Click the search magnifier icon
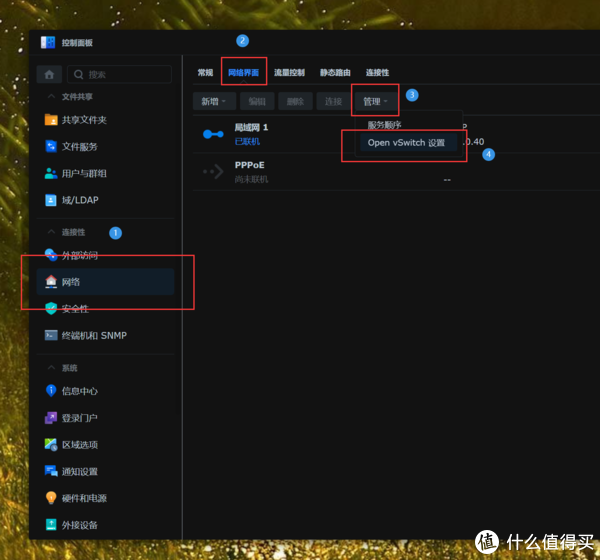Image resolution: width=600 pixels, height=560 pixels. coord(78,74)
